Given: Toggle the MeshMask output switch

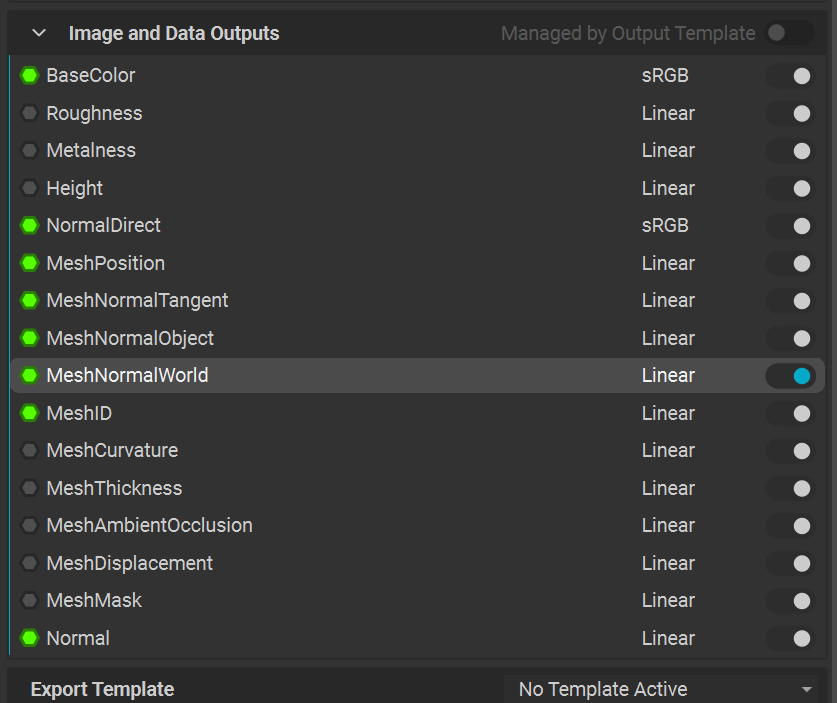Looking at the screenshot, I should tap(790, 601).
